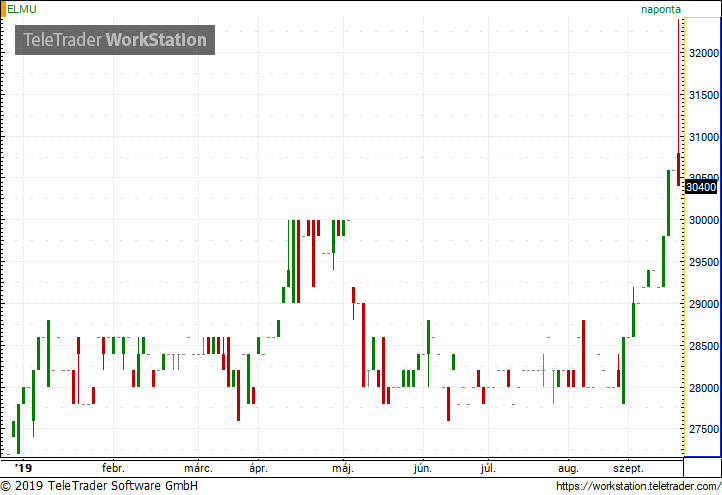Screen dimensions: 722x495
Task: Click the current price tag 30400
Action: pyautogui.click(x=701, y=187)
